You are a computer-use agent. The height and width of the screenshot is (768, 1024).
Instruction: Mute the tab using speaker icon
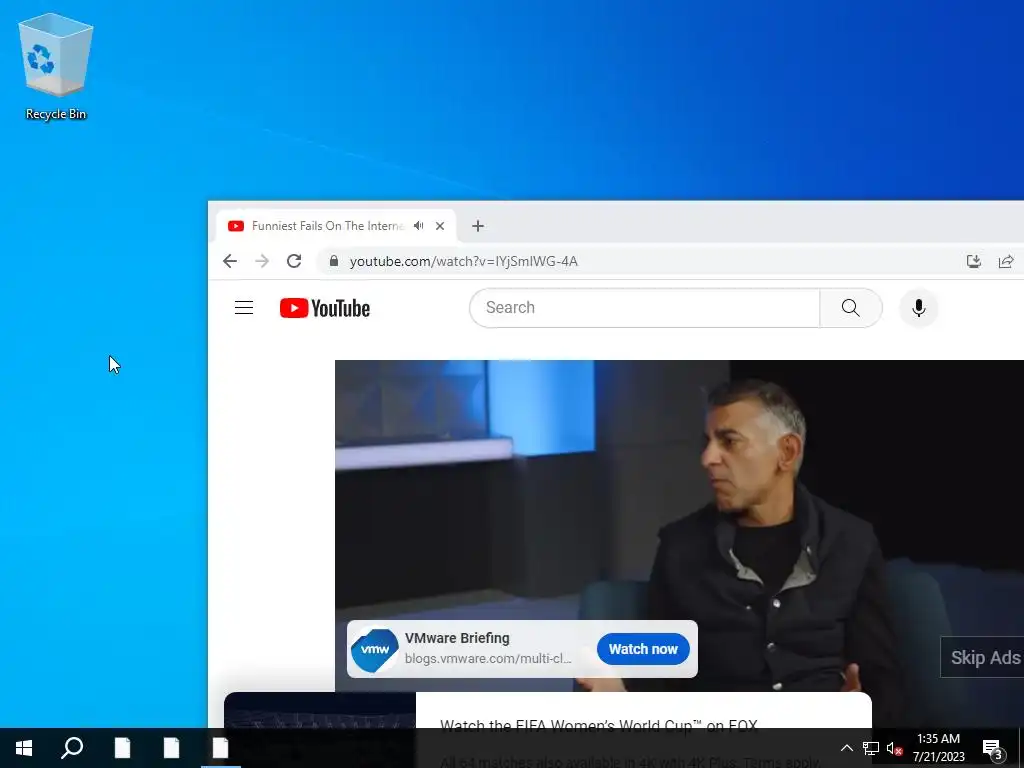(419, 226)
